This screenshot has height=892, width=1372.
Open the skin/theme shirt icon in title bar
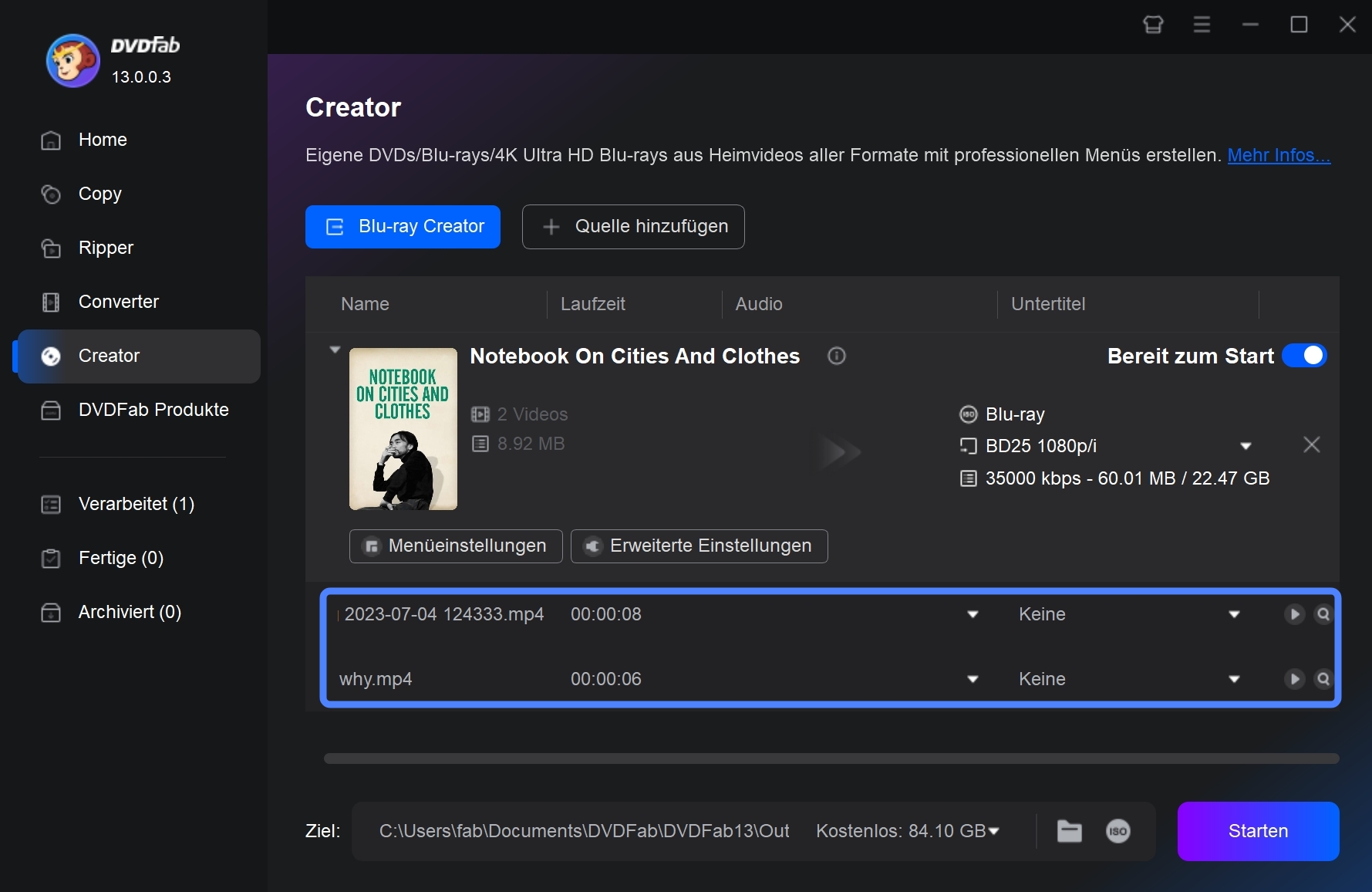tap(1153, 25)
